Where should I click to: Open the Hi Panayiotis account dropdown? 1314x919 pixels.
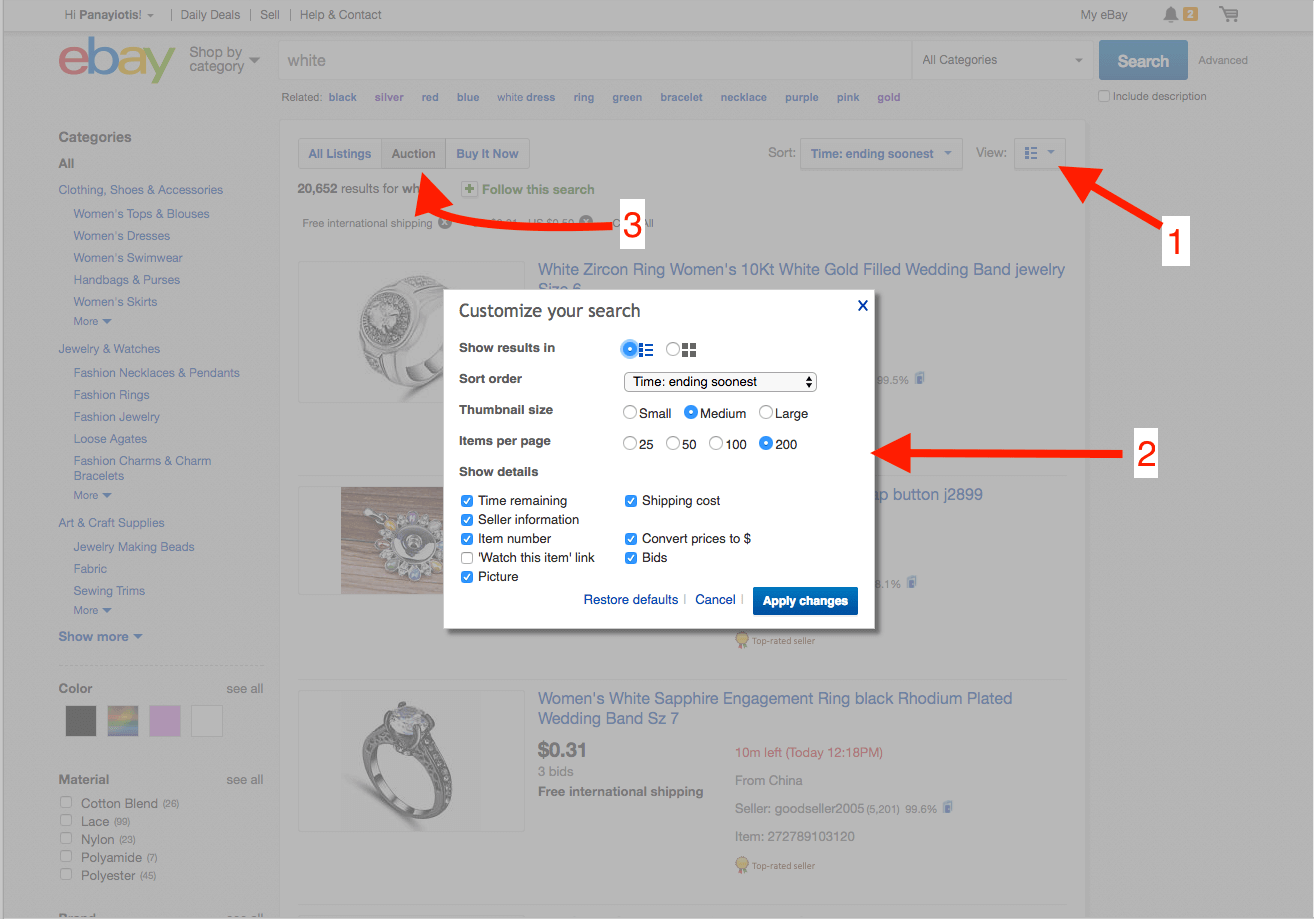tap(109, 15)
